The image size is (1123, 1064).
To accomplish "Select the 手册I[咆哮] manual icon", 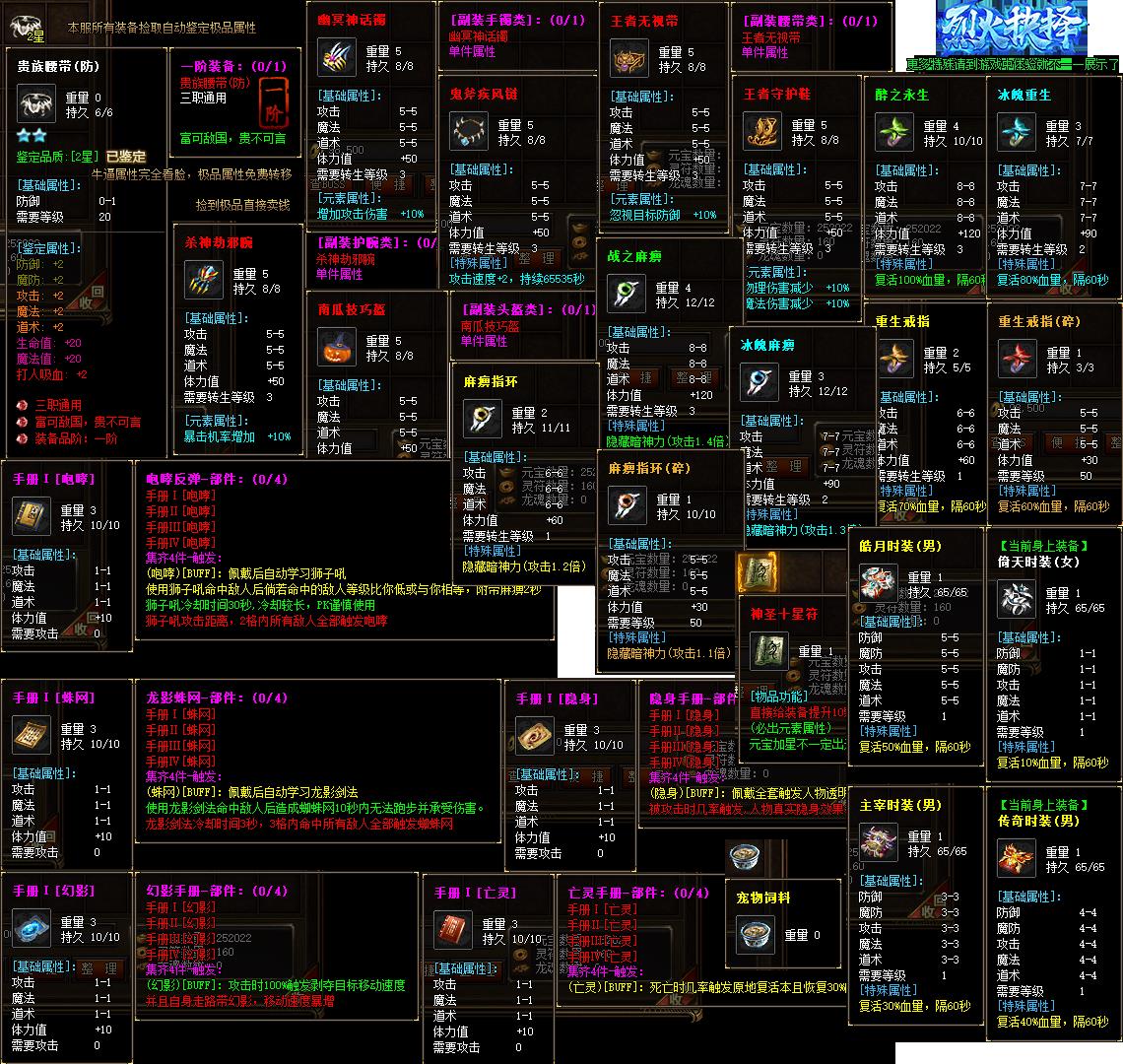I will click(x=32, y=516).
